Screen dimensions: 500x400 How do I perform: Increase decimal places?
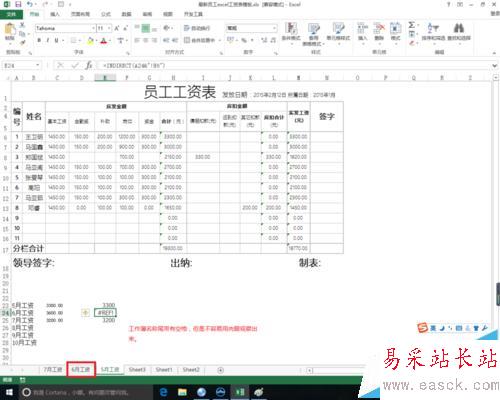pos(264,40)
